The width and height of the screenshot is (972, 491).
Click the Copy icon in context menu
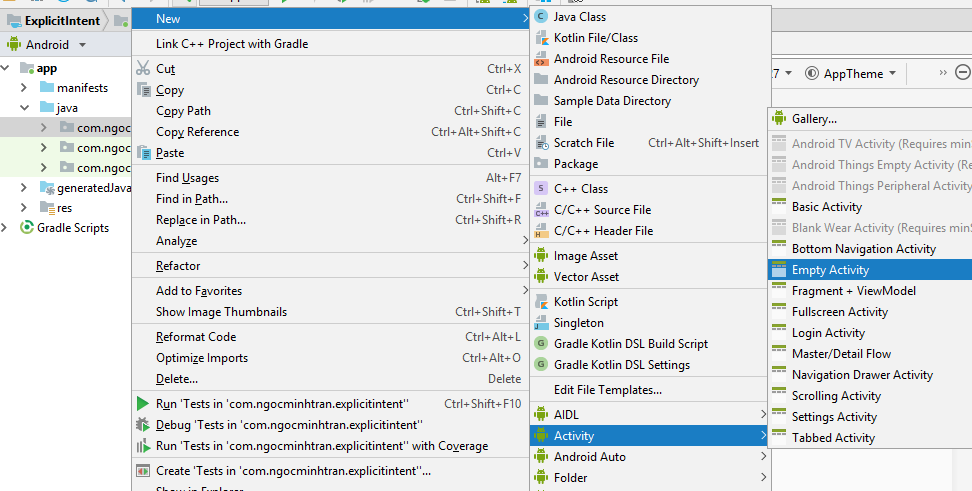point(143,90)
